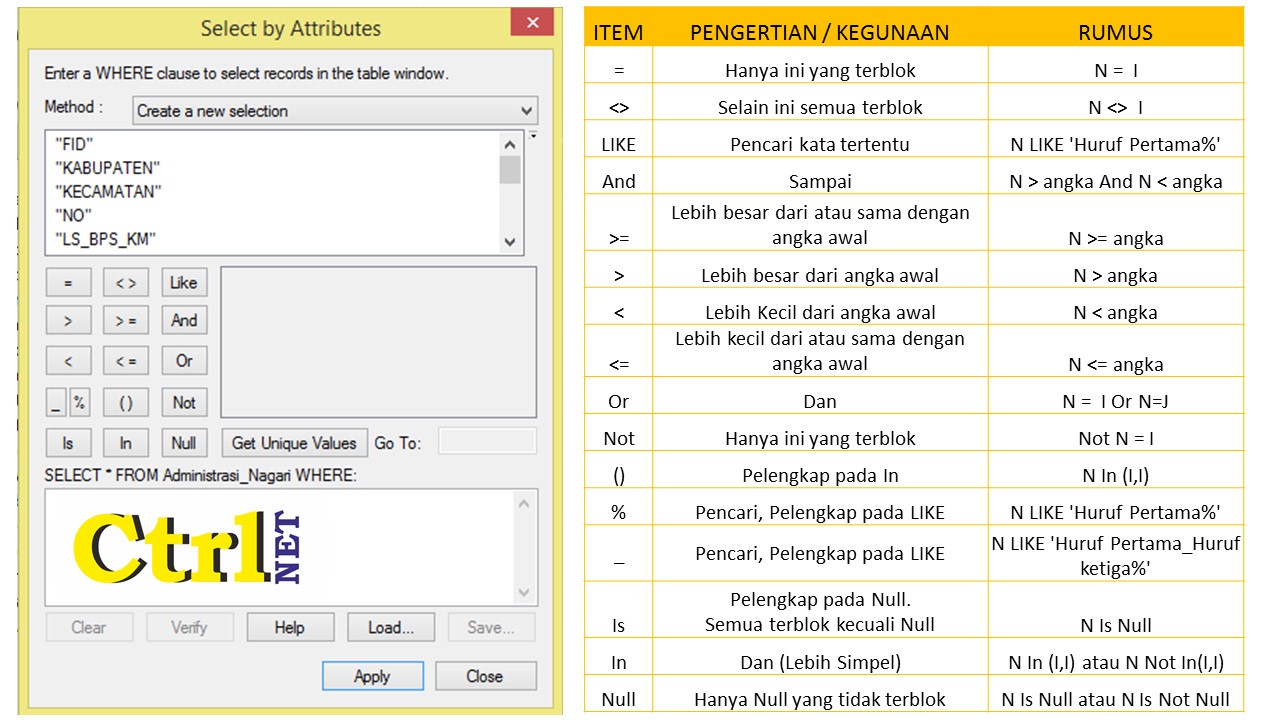Click the equals (=) operator button
Viewport: 1280px width, 720px height.
click(68, 281)
